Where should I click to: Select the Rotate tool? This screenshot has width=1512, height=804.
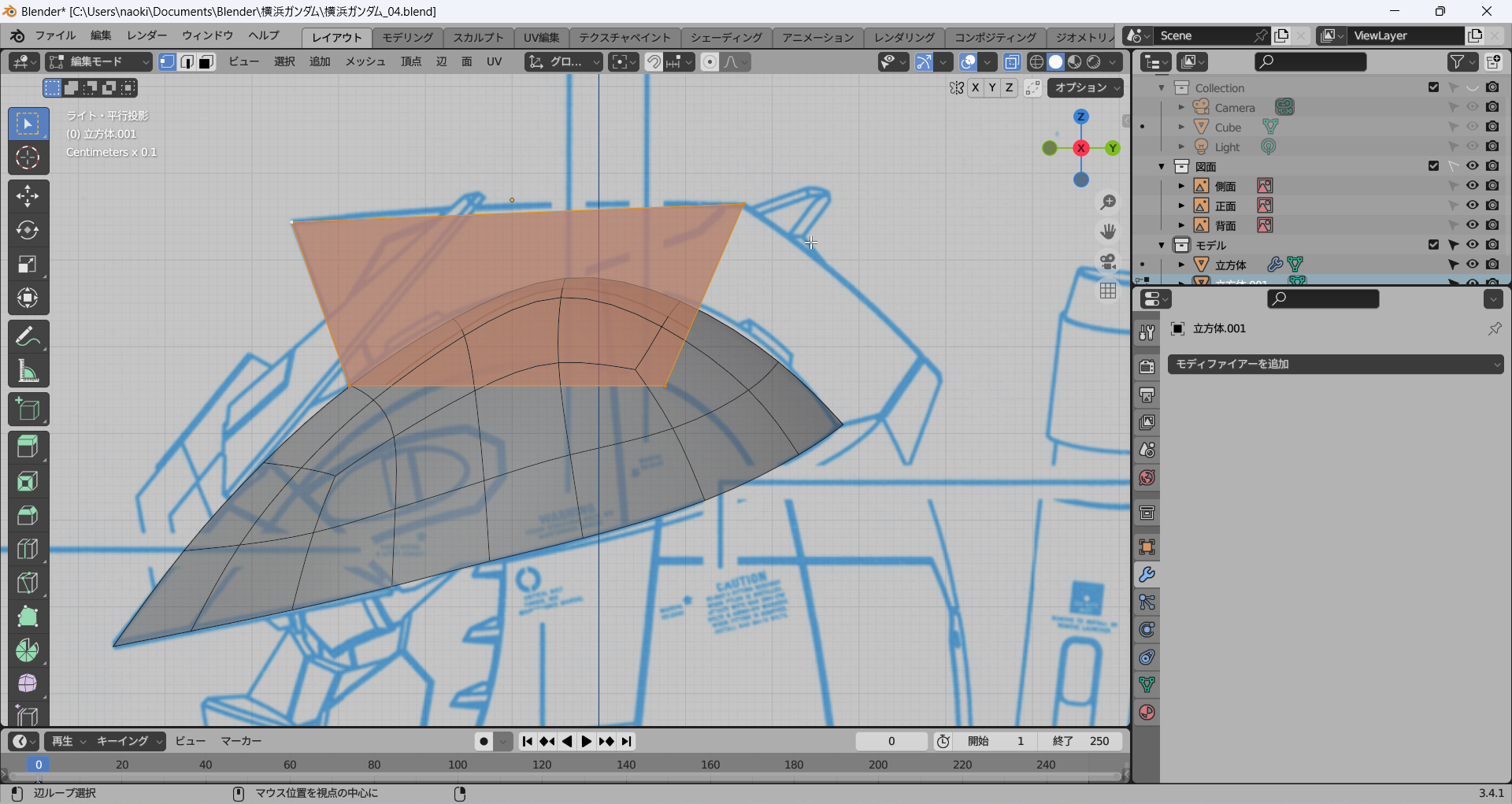pyautogui.click(x=28, y=230)
